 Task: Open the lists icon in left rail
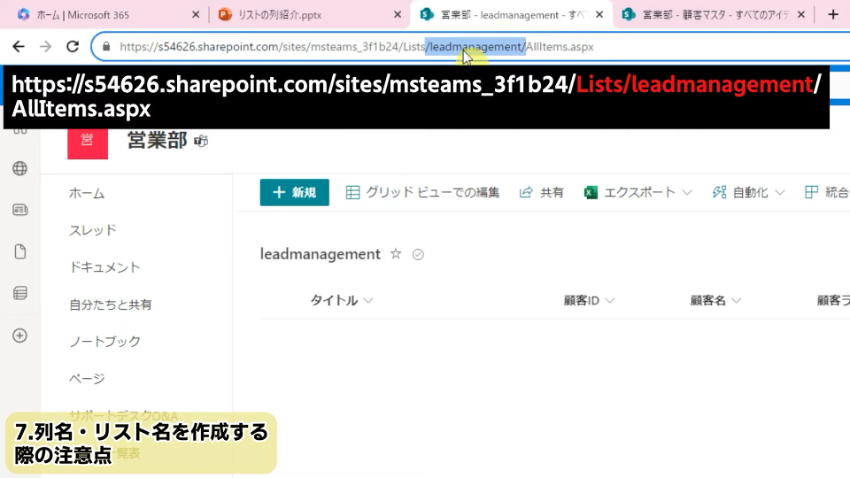pyautogui.click(x=19, y=293)
